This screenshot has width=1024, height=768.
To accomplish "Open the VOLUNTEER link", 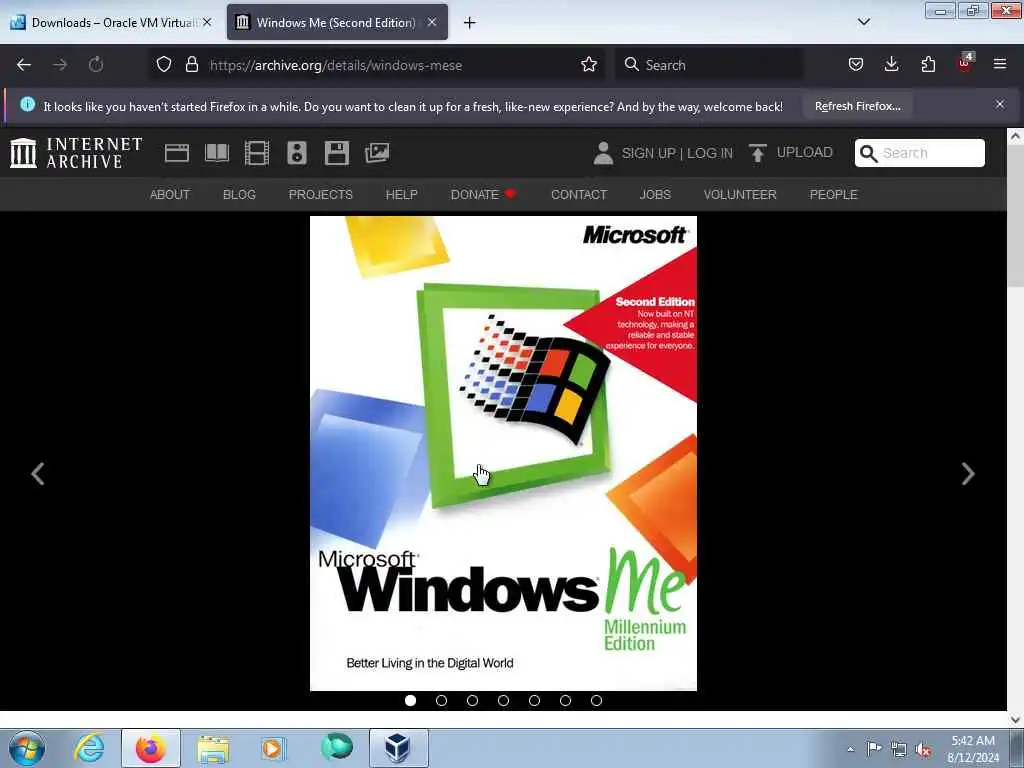I will coord(740,195).
